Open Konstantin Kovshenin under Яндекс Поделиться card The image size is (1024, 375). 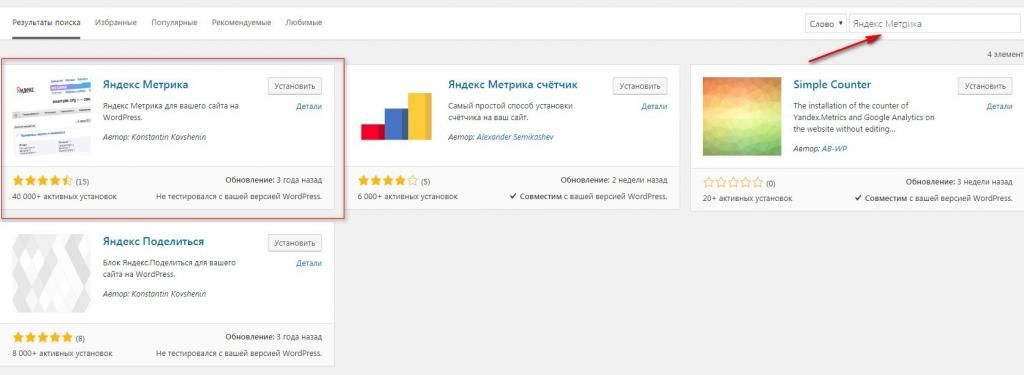pos(168,294)
